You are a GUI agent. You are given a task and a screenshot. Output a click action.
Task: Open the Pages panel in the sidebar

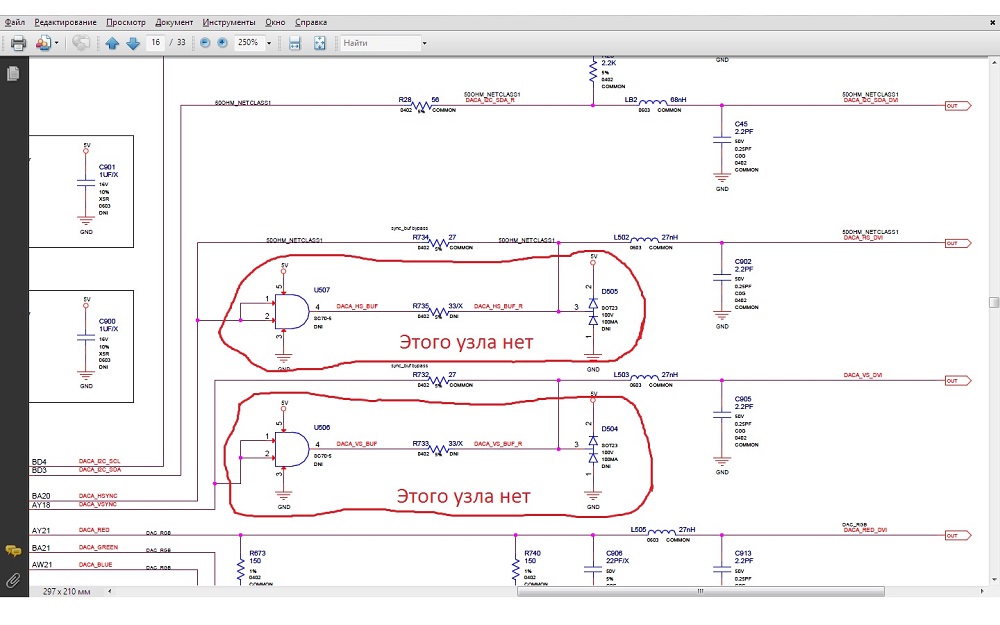pyautogui.click(x=13, y=74)
